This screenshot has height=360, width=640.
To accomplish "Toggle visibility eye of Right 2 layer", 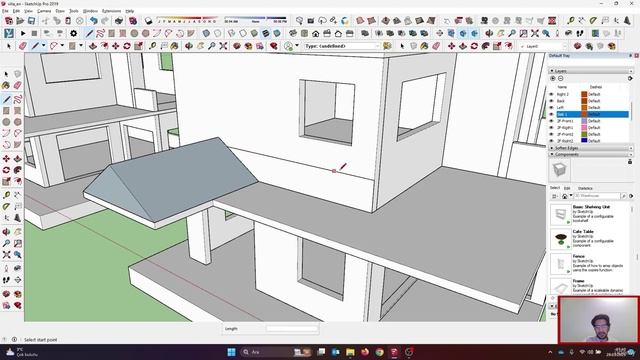I will [x=552, y=94].
